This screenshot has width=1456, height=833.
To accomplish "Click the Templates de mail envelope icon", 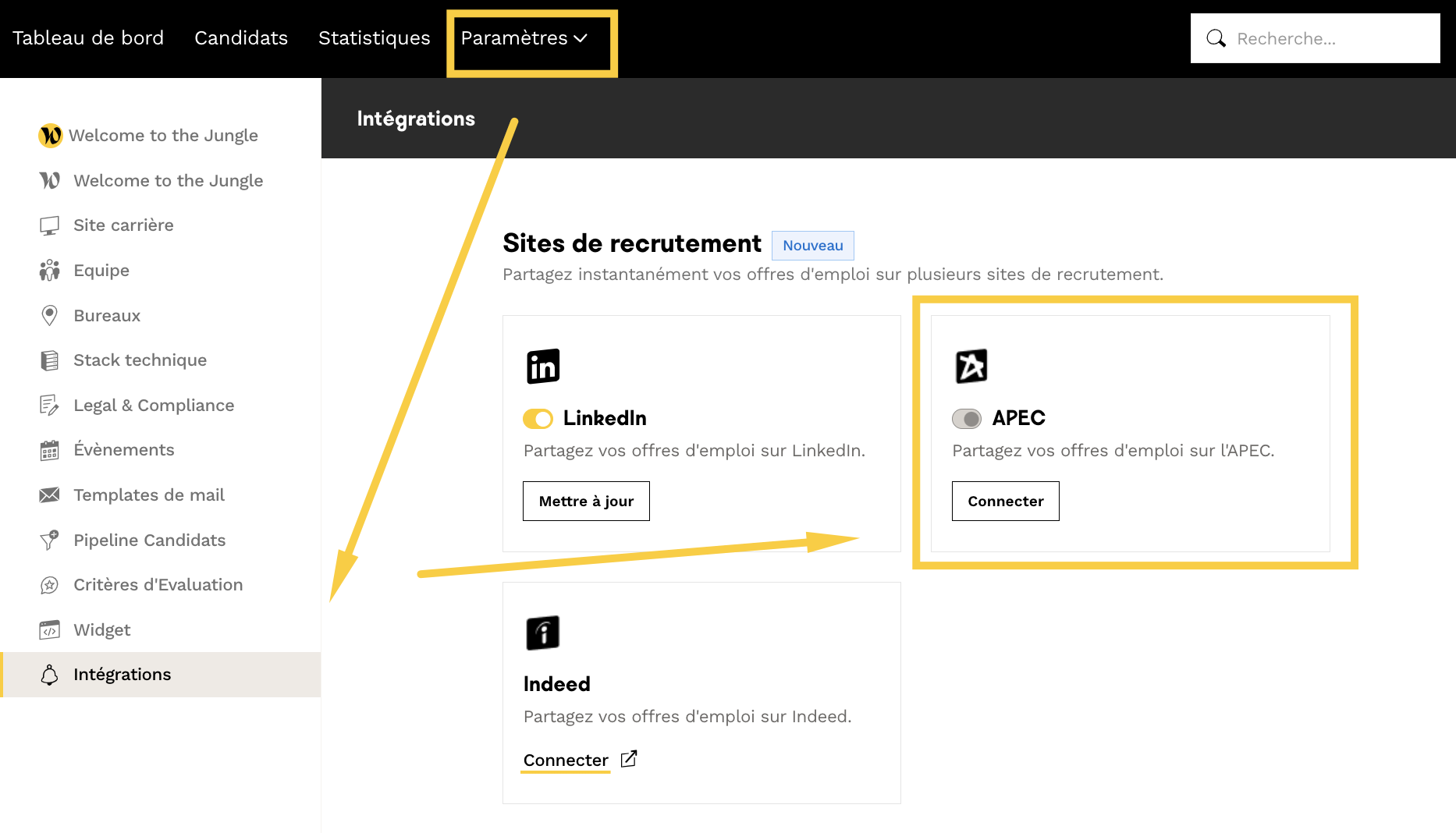I will [49, 495].
